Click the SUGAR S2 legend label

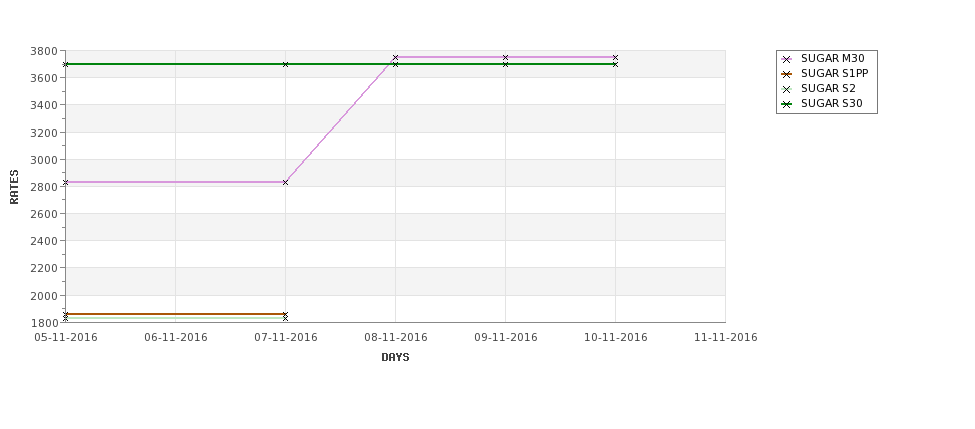828,88
